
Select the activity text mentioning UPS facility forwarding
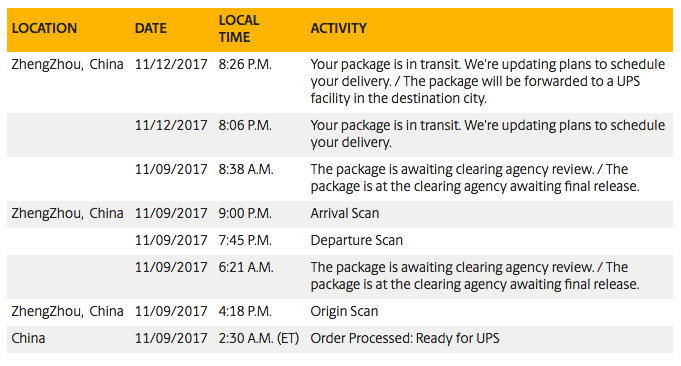coord(487,81)
